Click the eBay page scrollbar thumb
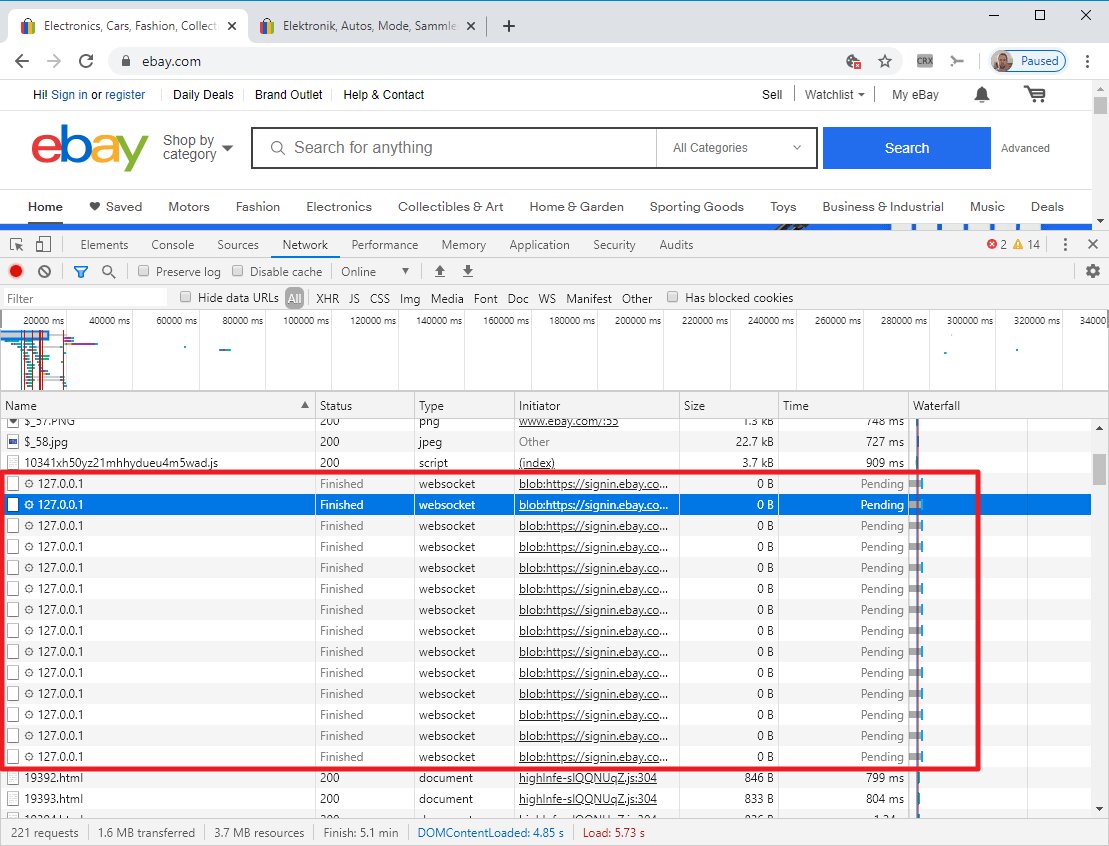This screenshot has height=846, width=1109. click(1100, 105)
